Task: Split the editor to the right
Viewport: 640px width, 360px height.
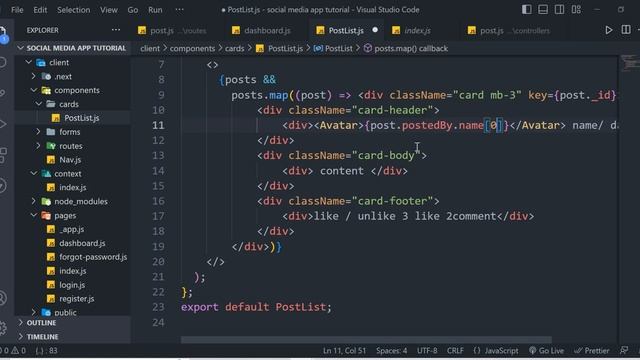Action: coord(626,30)
